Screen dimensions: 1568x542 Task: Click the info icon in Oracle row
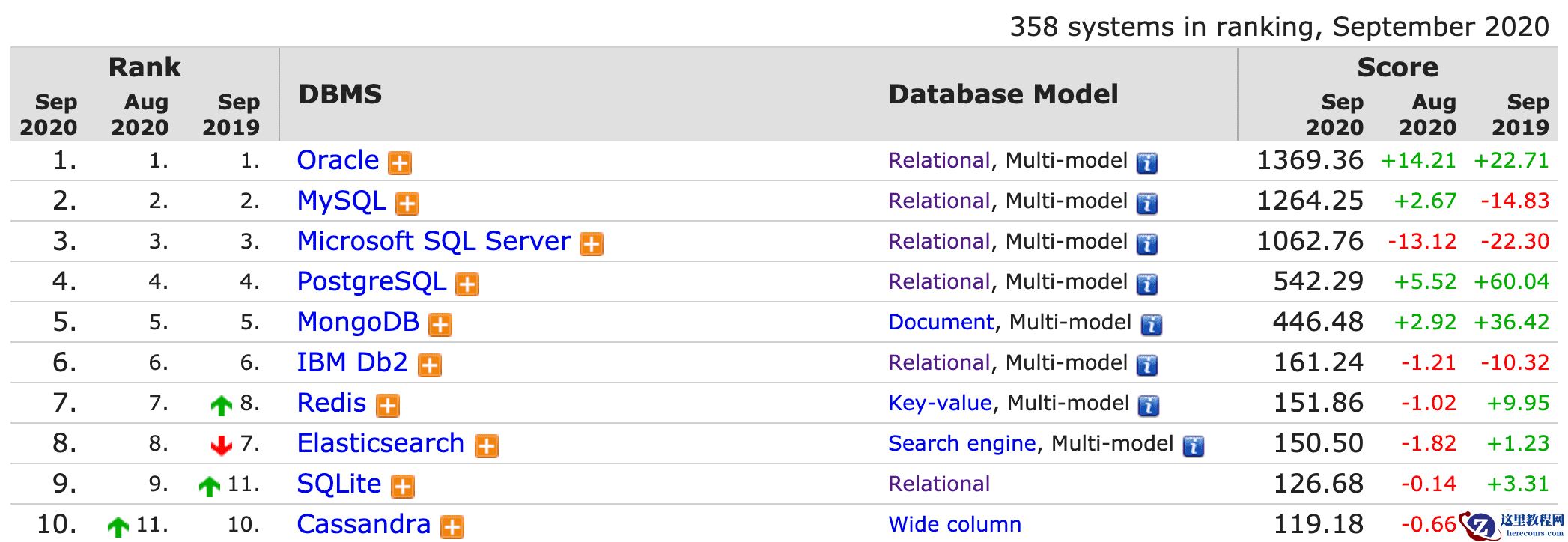[x=1146, y=162]
